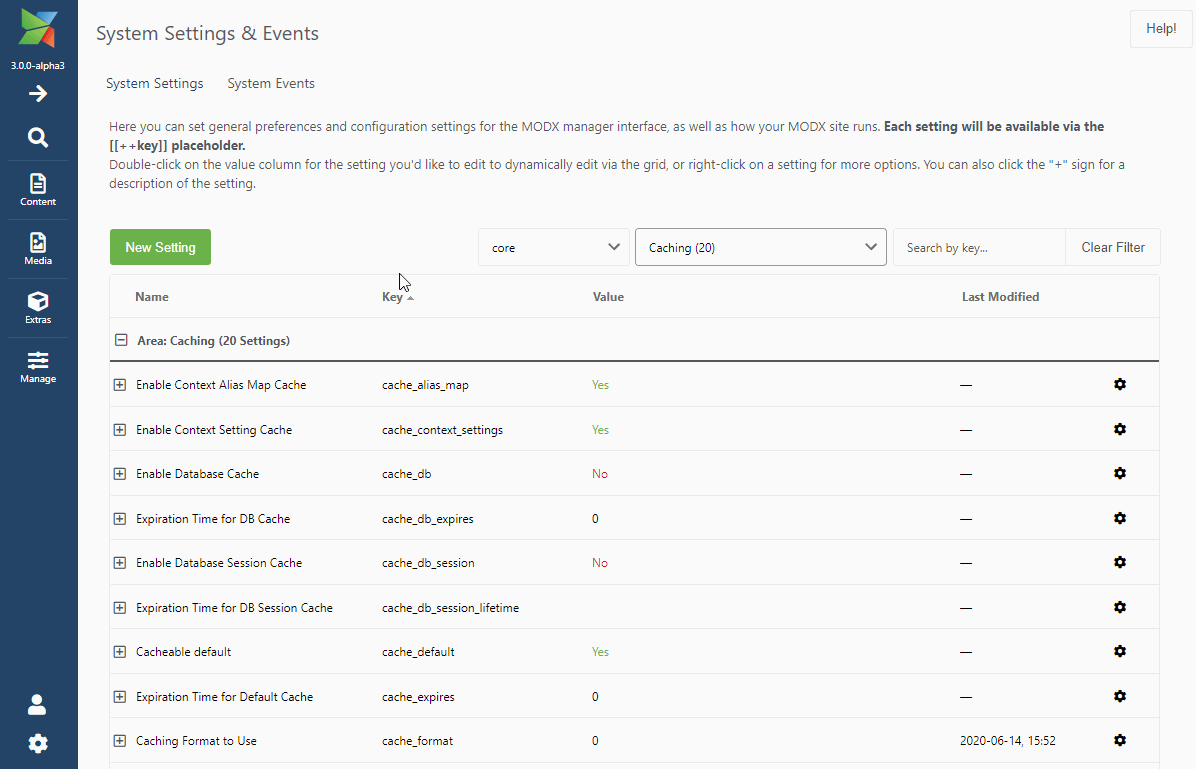This screenshot has height=769, width=1196.
Task: Click gear icon for cache_alias_map row
Action: (x=1120, y=384)
